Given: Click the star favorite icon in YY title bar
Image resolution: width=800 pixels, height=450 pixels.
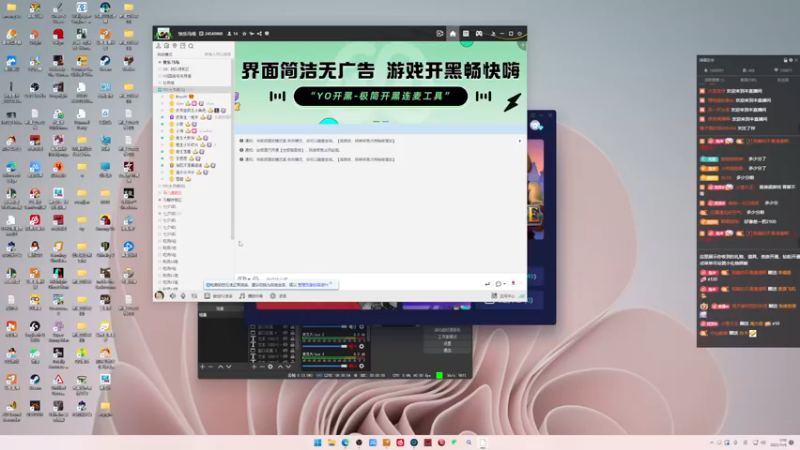Looking at the screenshot, I should pos(244,34).
